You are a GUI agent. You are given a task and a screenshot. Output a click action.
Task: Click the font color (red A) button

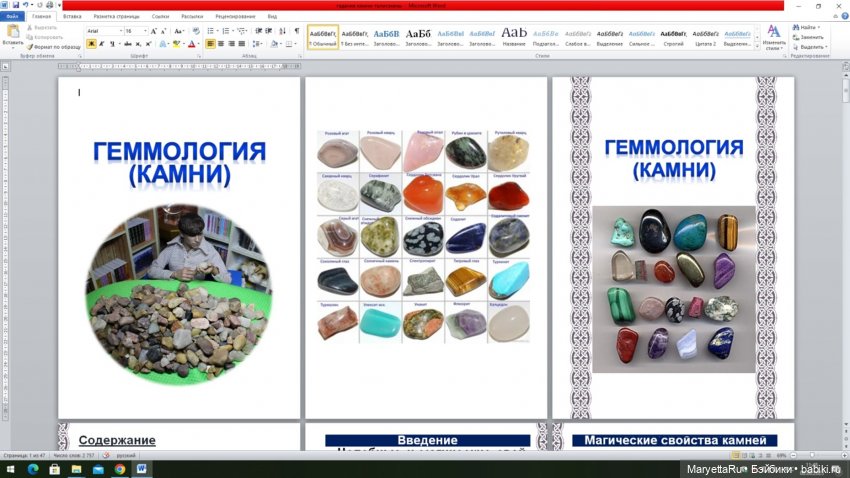pos(191,44)
